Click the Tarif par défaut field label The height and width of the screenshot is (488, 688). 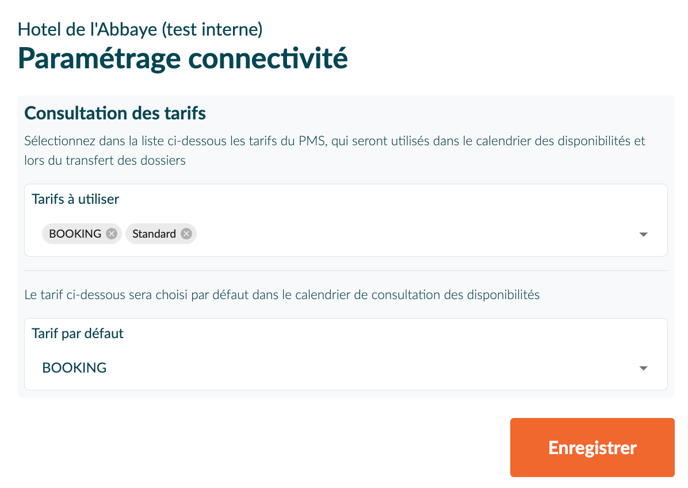(77, 333)
